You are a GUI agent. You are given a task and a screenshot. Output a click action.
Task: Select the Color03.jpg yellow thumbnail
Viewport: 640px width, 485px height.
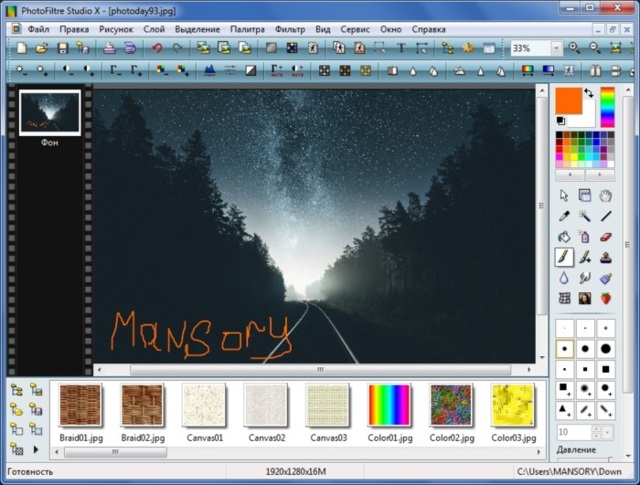point(513,405)
